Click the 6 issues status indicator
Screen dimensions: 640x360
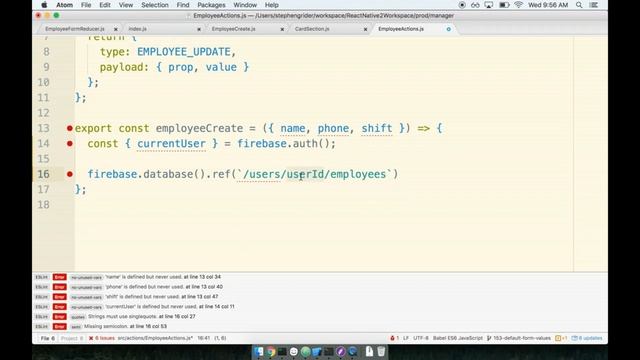click(x=102, y=338)
